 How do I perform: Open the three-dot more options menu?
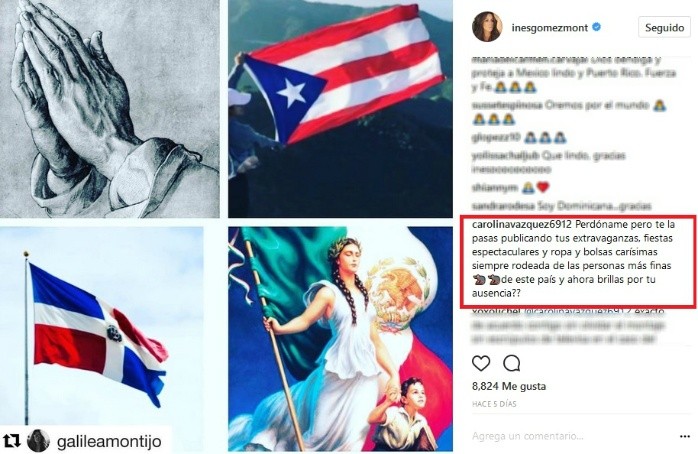[x=685, y=437]
